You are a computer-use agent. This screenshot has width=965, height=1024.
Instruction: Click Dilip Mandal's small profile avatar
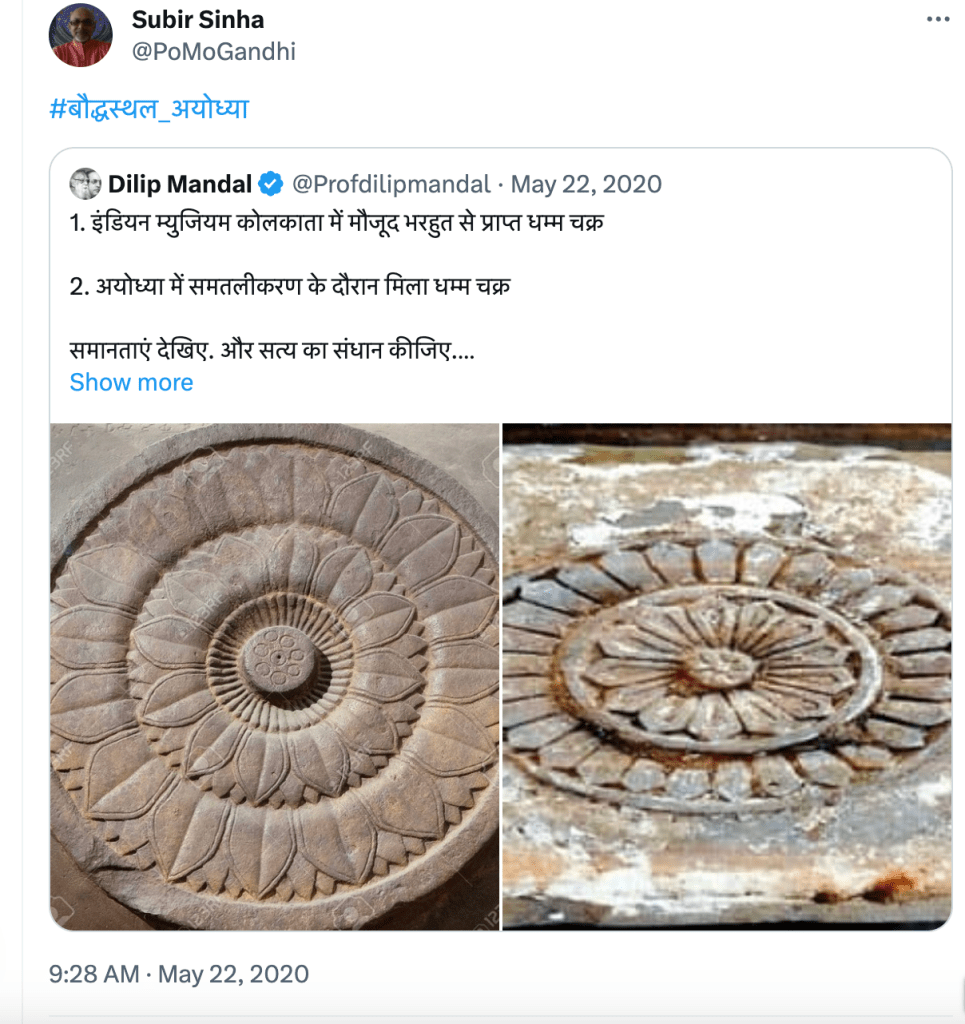pos(85,184)
